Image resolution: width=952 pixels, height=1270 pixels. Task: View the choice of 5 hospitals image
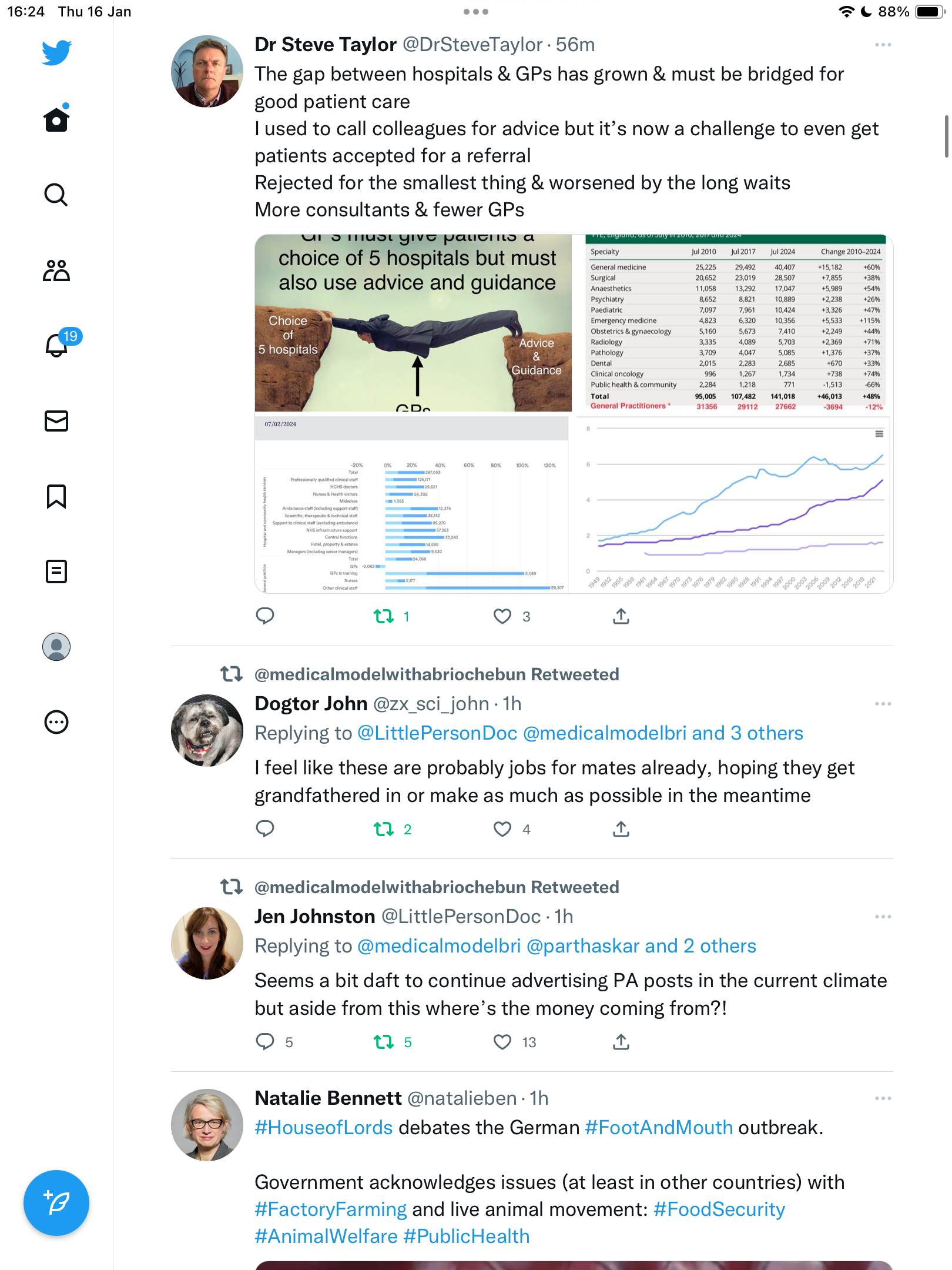pos(413,323)
